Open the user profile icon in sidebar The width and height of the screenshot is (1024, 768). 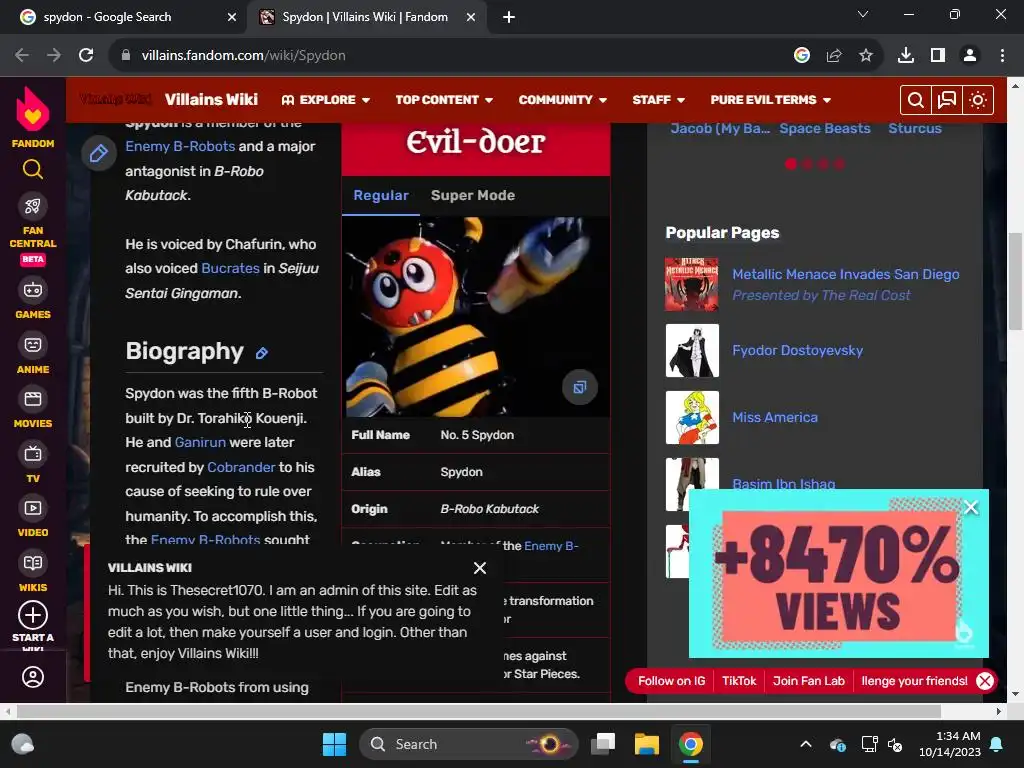tap(33, 677)
